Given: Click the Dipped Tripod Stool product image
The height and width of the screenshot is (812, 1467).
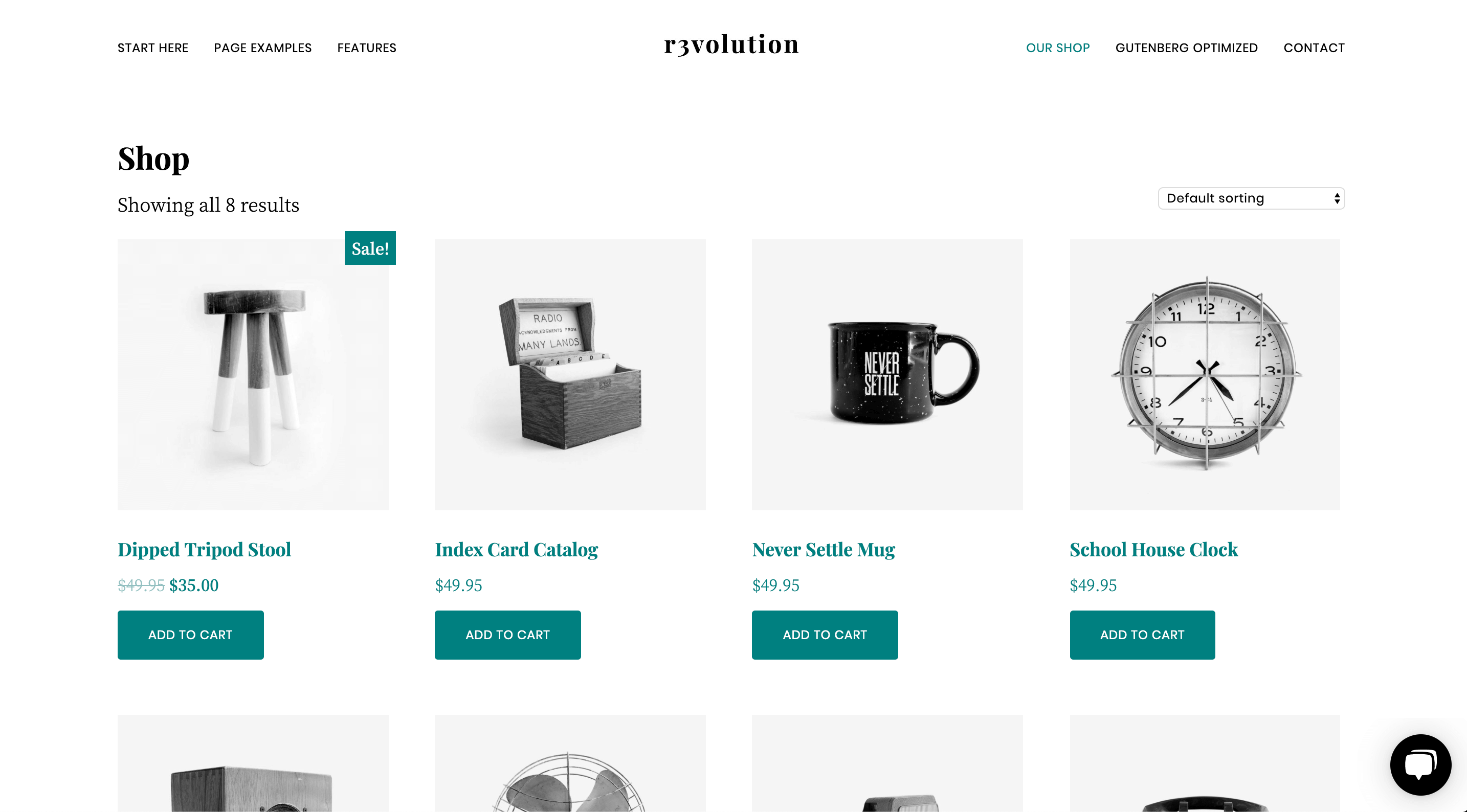Looking at the screenshot, I should click(x=253, y=374).
